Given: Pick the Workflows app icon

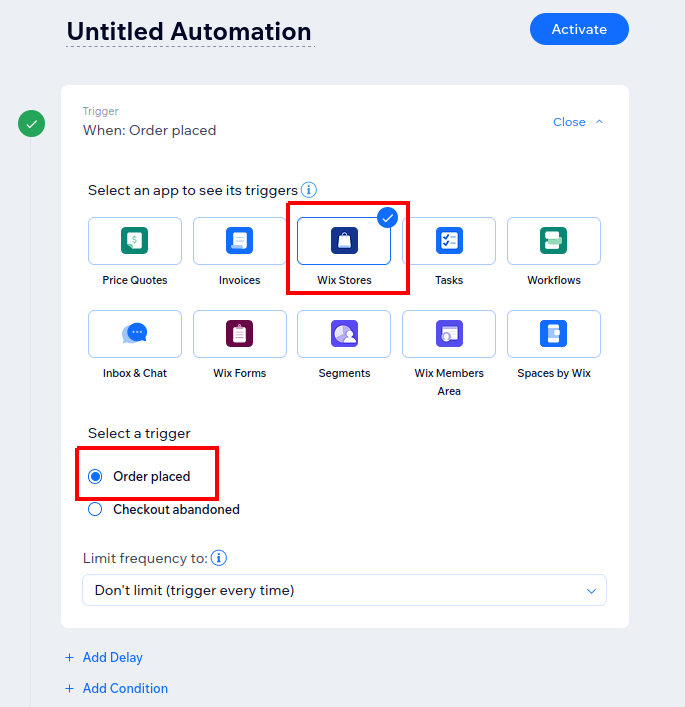Looking at the screenshot, I should pyautogui.click(x=554, y=241).
